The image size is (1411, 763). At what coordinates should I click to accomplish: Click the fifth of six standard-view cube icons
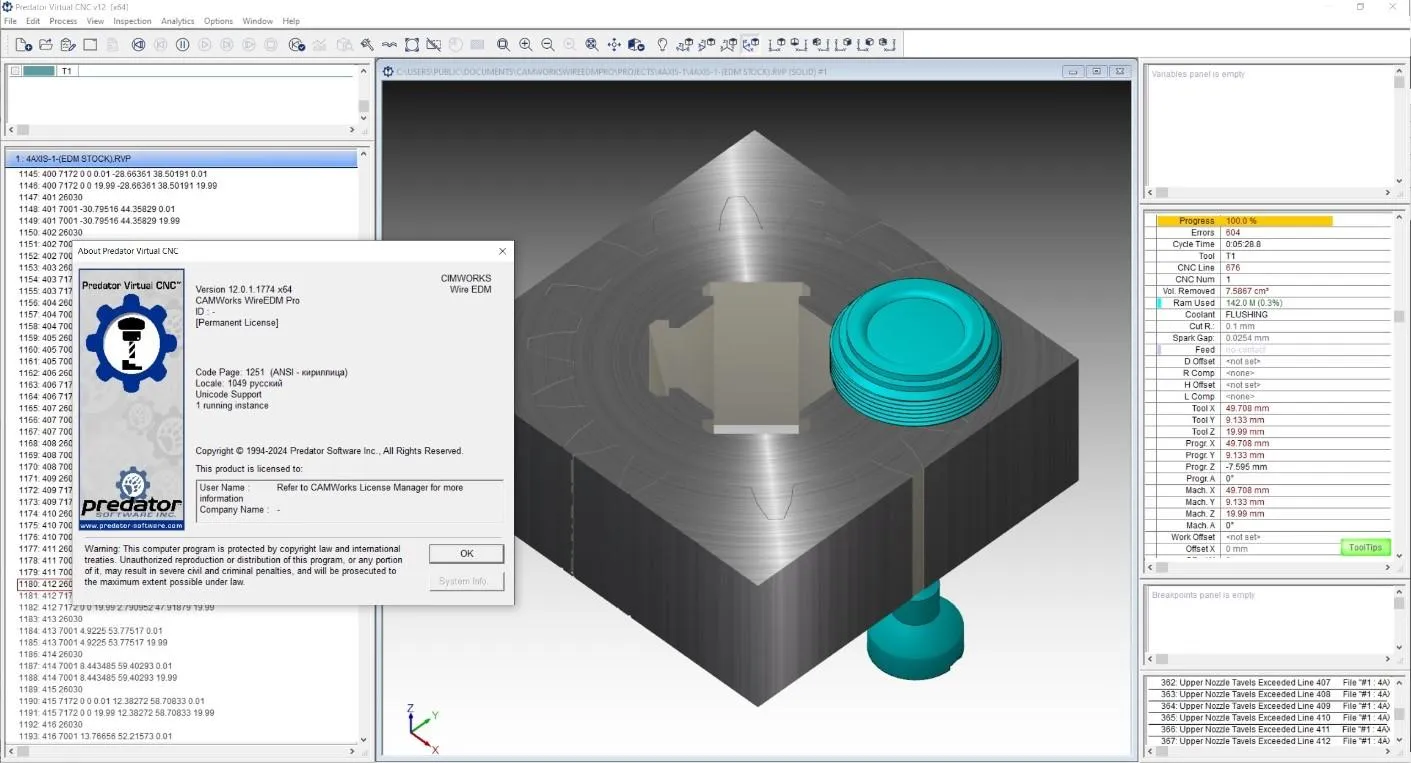[866, 45]
